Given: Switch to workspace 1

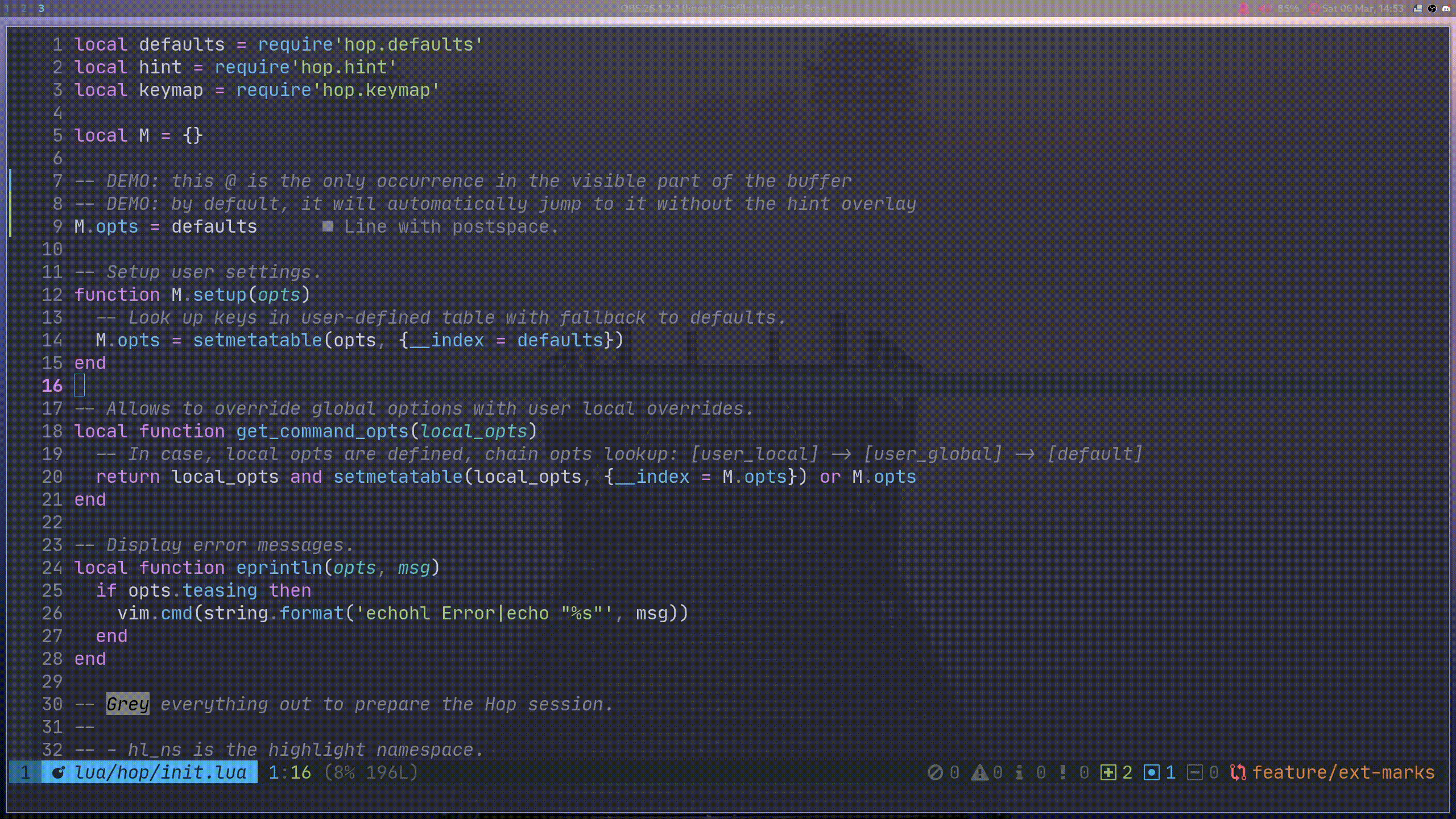Looking at the screenshot, I should click(x=7, y=8).
